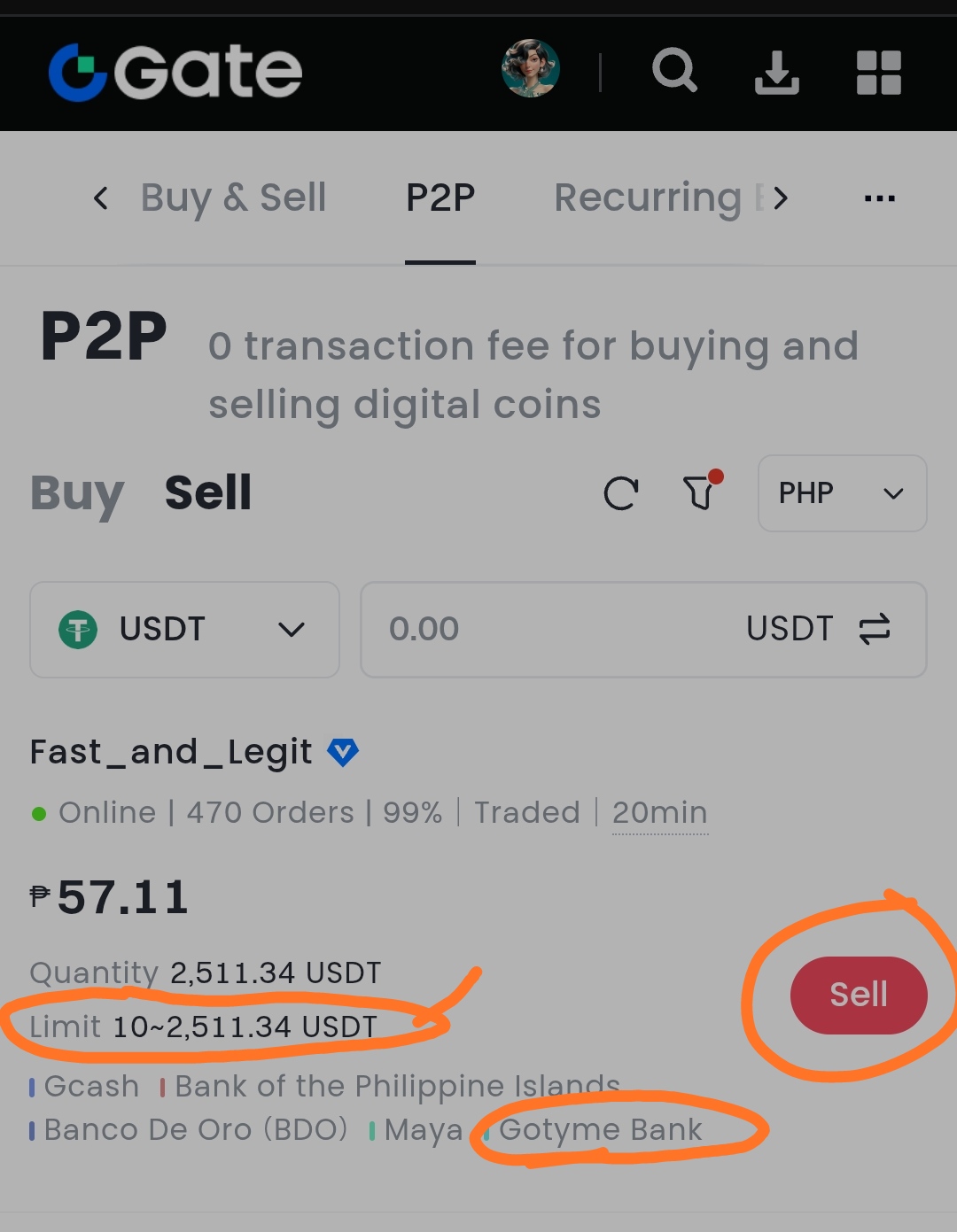Switch to the Buy side
Image resolution: width=957 pixels, height=1232 pixels.
[x=77, y=493]
